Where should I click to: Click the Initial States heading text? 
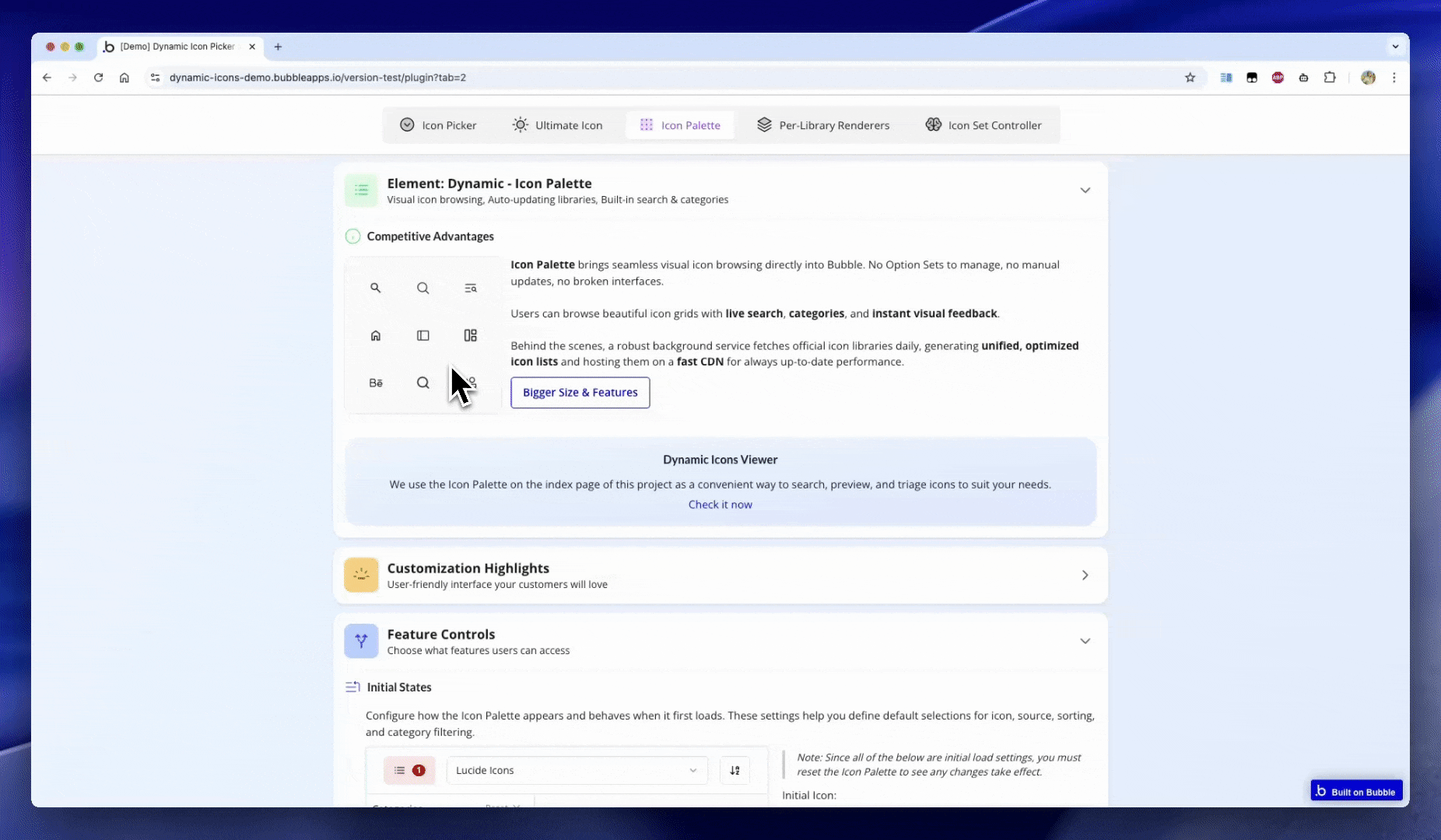pos(399,688)
